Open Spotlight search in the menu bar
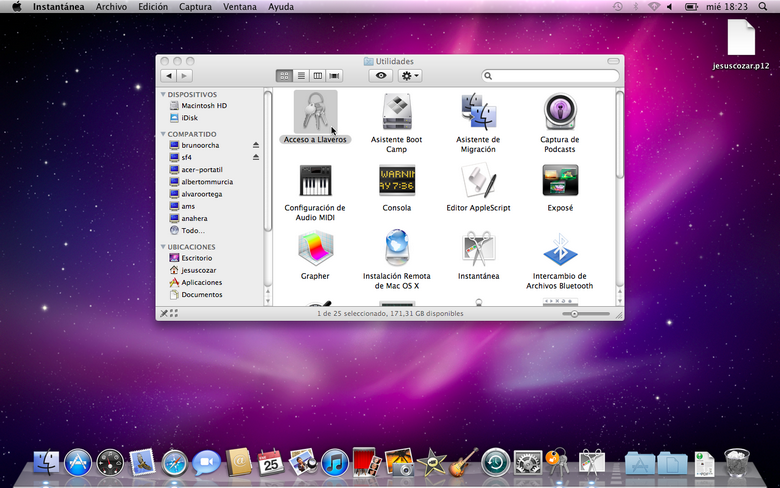The image size is (780, 488). coord(763,7)
